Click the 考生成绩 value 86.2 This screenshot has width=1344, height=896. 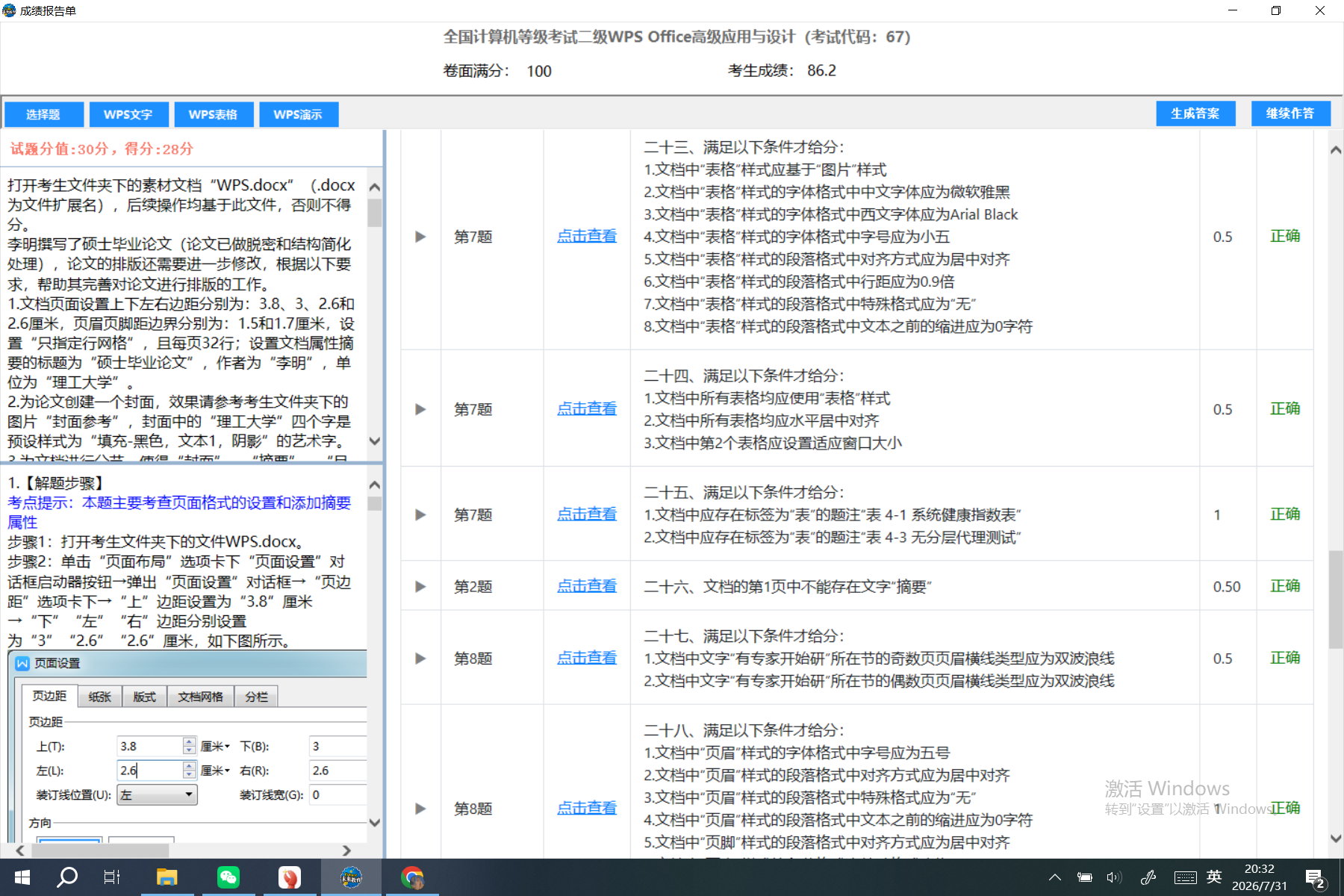point(821,71)
